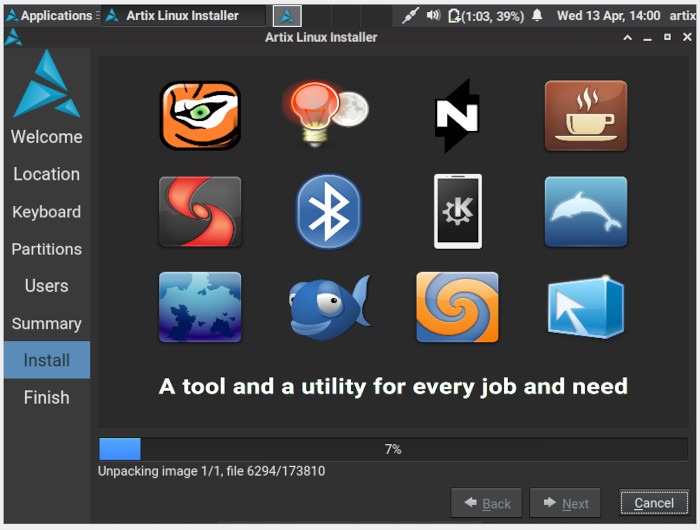The width and height of the screenshot is (700, 530).
Task: Select the Partitions step in the sidebar
Action: tap(47, 249)
